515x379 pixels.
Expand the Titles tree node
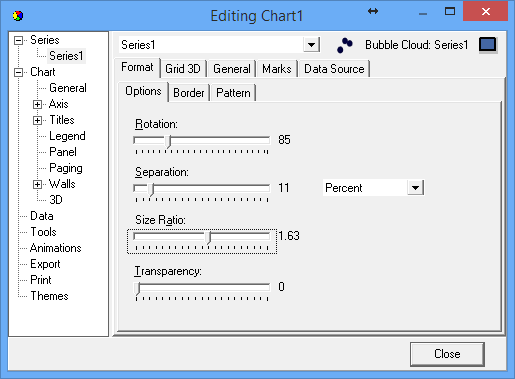(37, 120)
